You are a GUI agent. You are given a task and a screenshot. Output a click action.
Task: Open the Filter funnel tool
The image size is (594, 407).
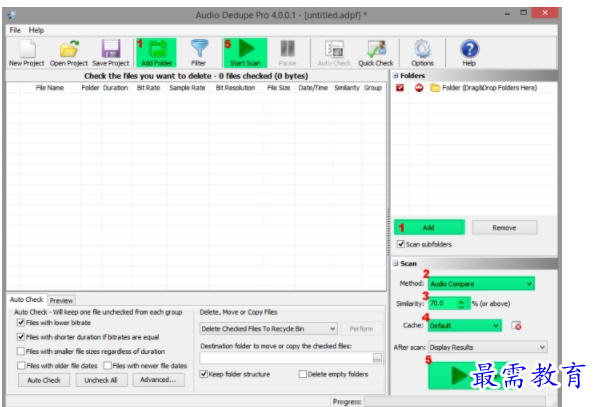tap(199, 53)
